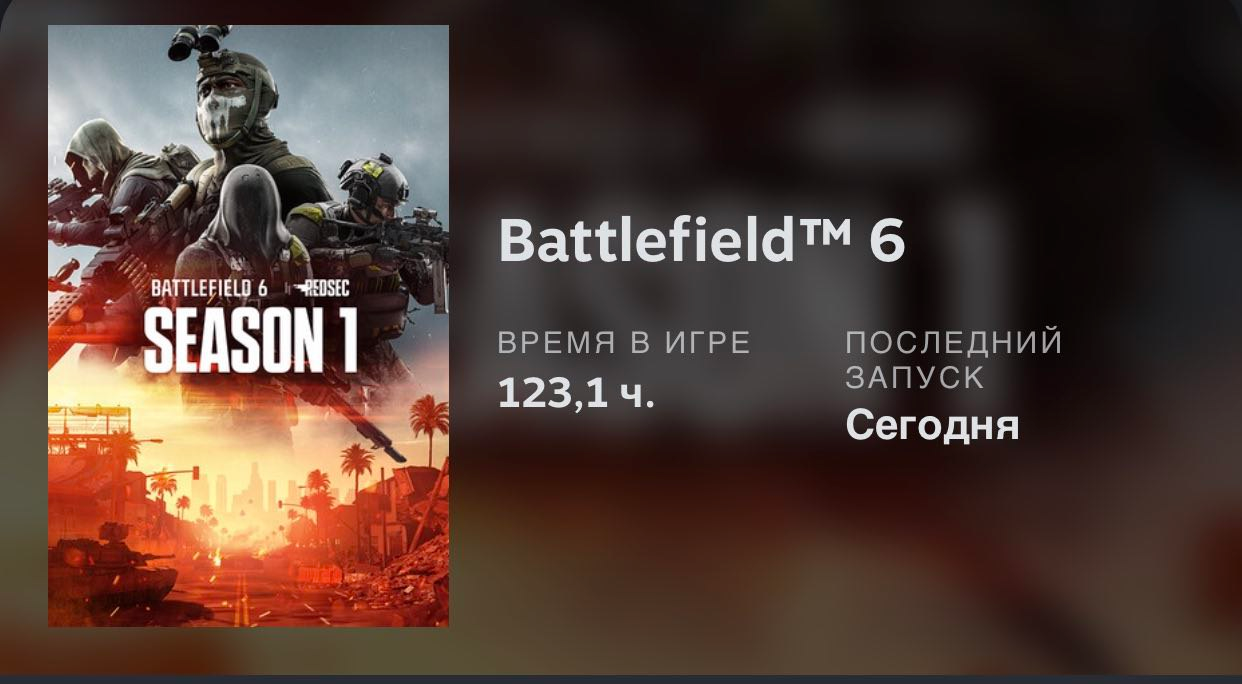Screen dimensions: 1242x684
Task: Click the Battlefield™ 6 game title
Action: tap(701, 242)
